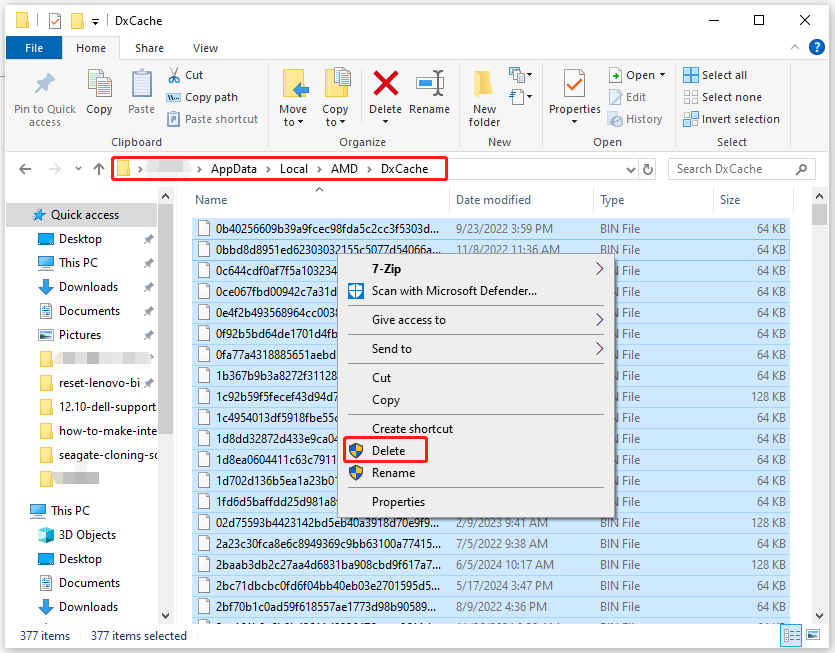Click AppData in the address breadcrumb
This screenshot has width=835, height=653.
click(233, 169)
